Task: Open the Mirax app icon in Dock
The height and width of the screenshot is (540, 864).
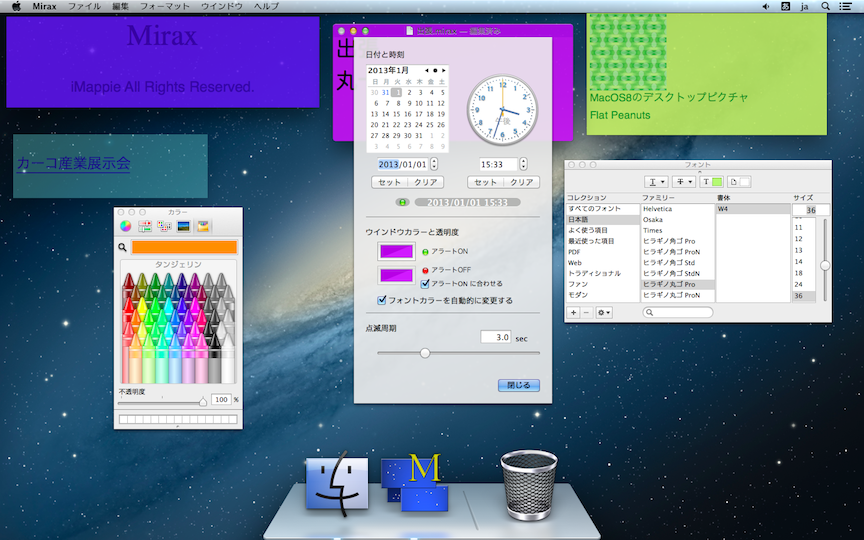Action: [414, 482]
